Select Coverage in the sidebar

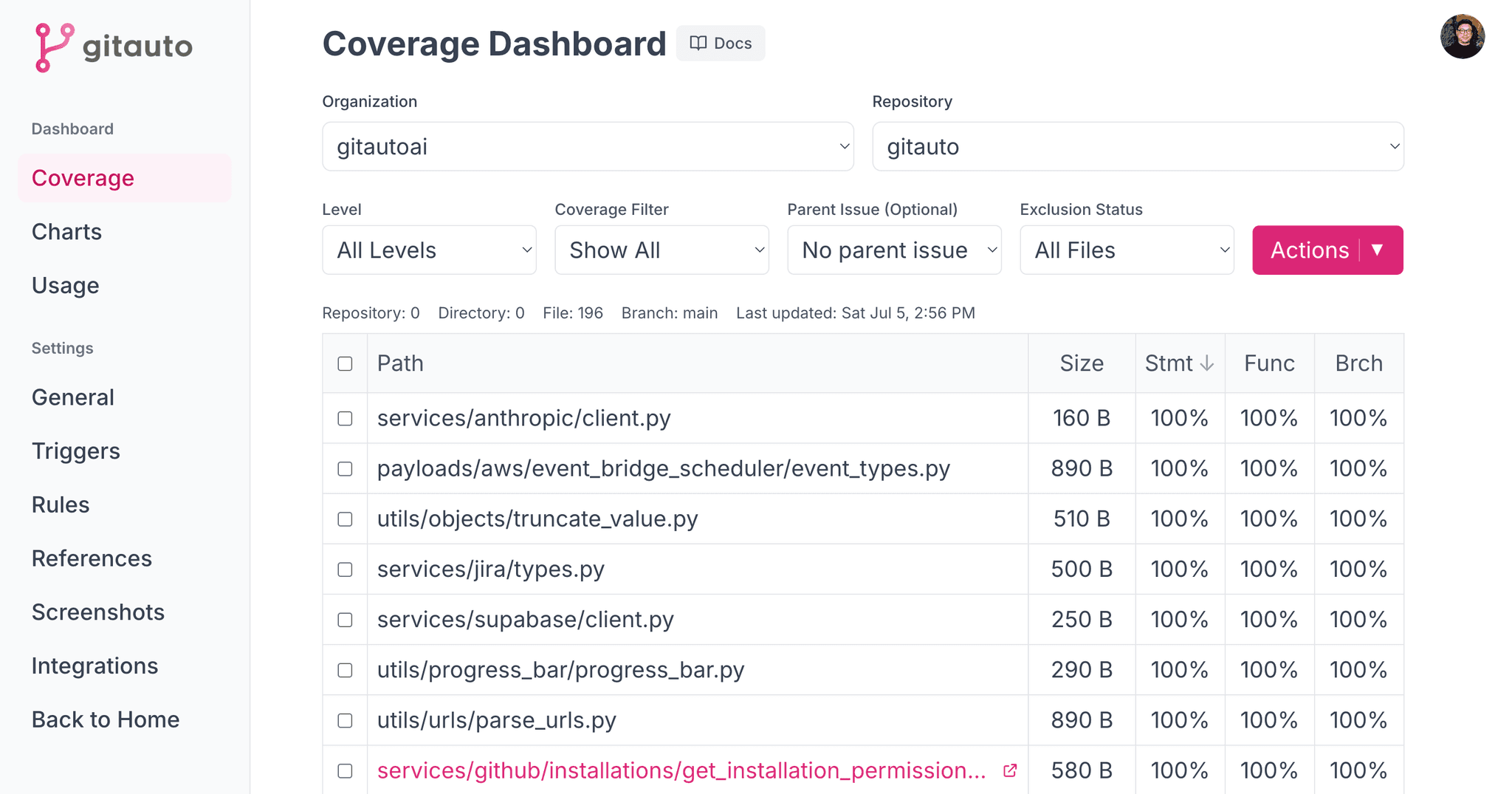coord(124,178)
